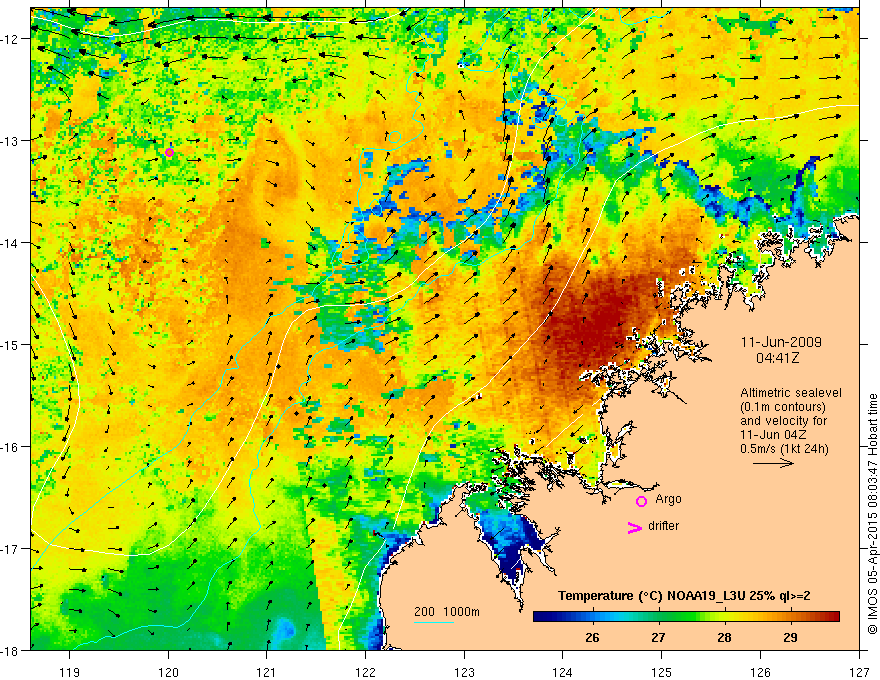Click the 27 tick label on the color bar
This screenshot has height=680, width=880.
[x=658, y=638]
